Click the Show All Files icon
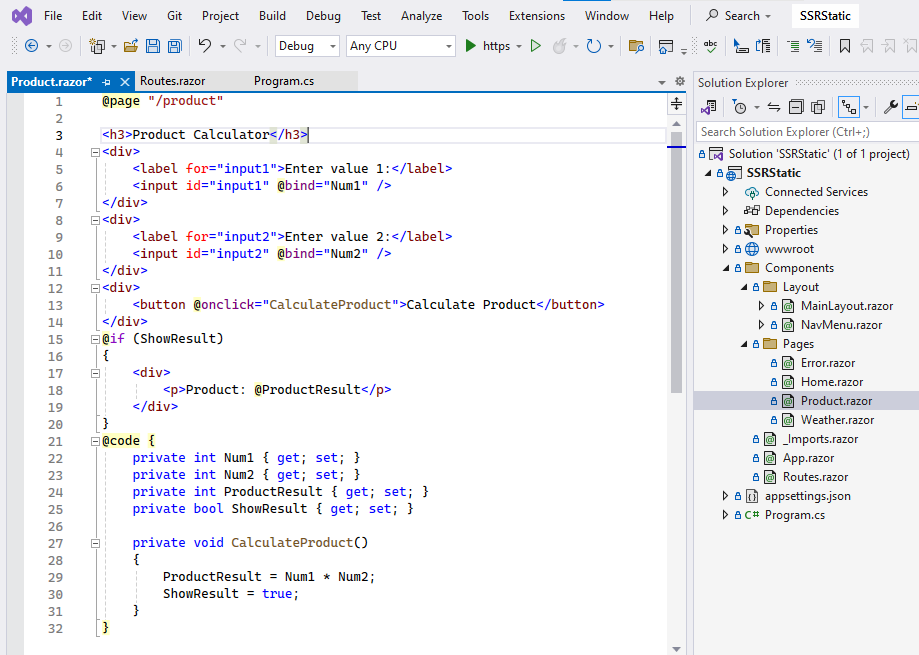Screen dimensions: 919x655 tap(818, 107)
